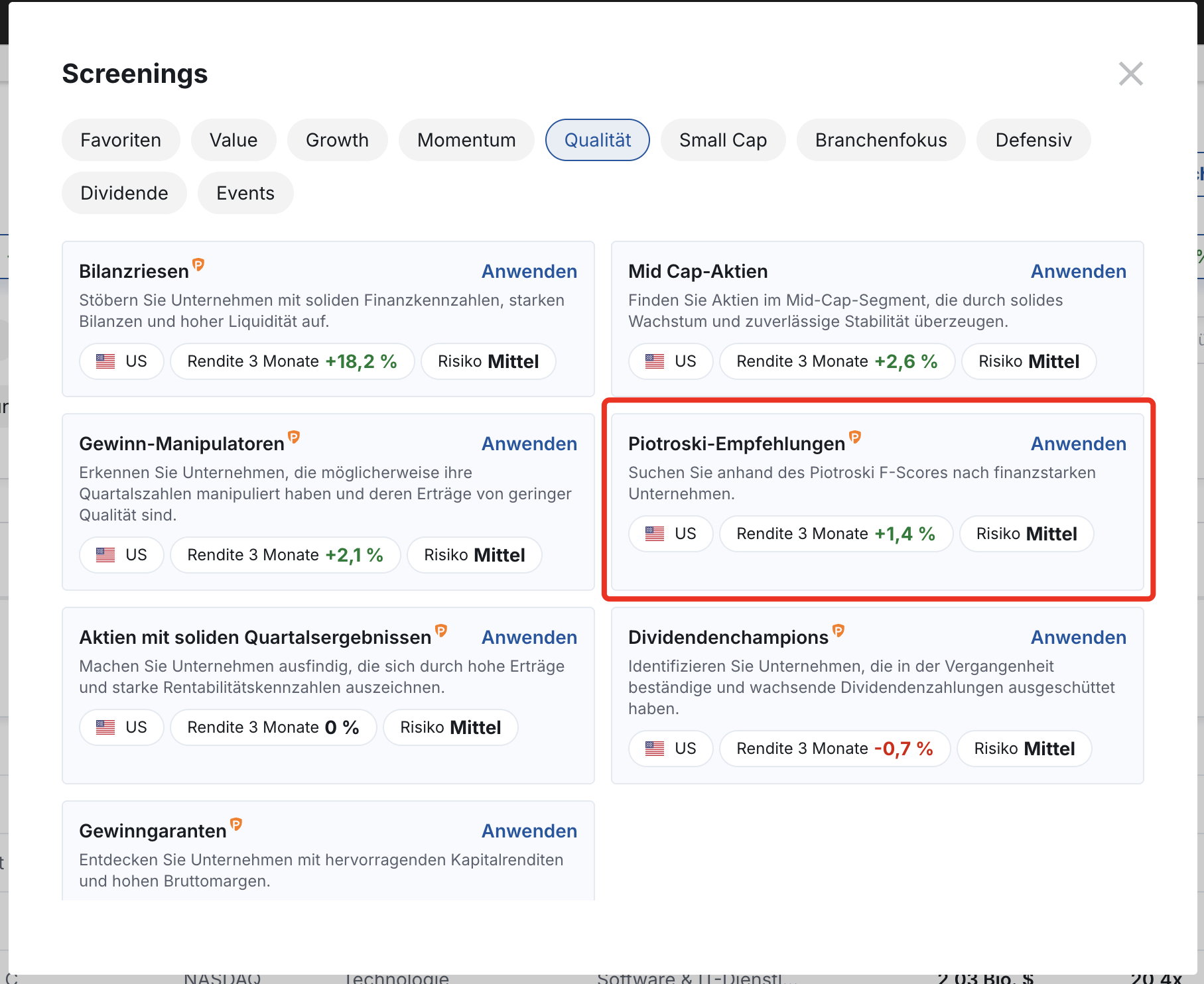
Task: Select the Qualität category chip
Action: pos(598,140)
